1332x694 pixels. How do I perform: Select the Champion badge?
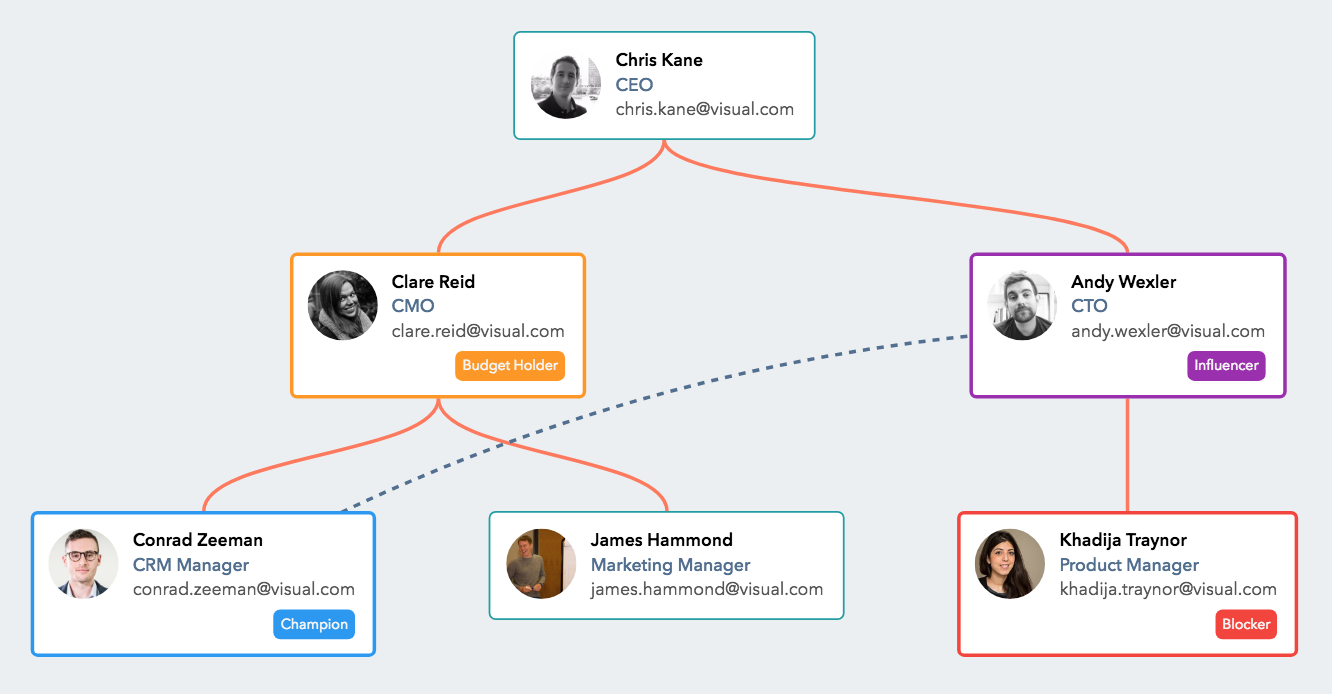pos(314,624)
